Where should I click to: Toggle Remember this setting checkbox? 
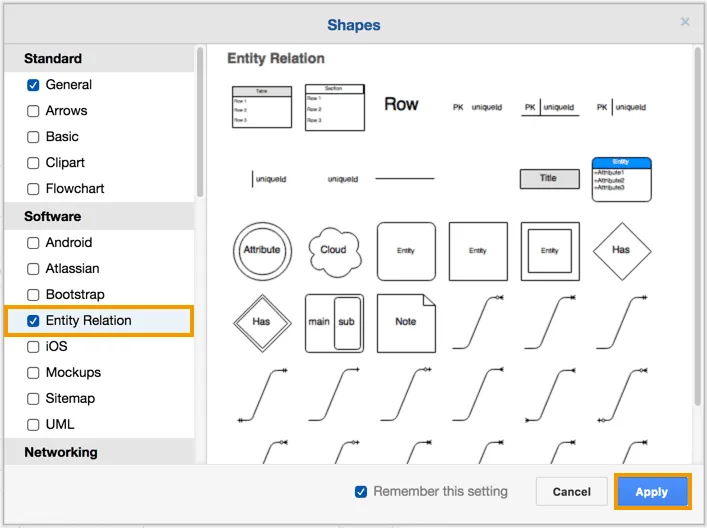361,492
